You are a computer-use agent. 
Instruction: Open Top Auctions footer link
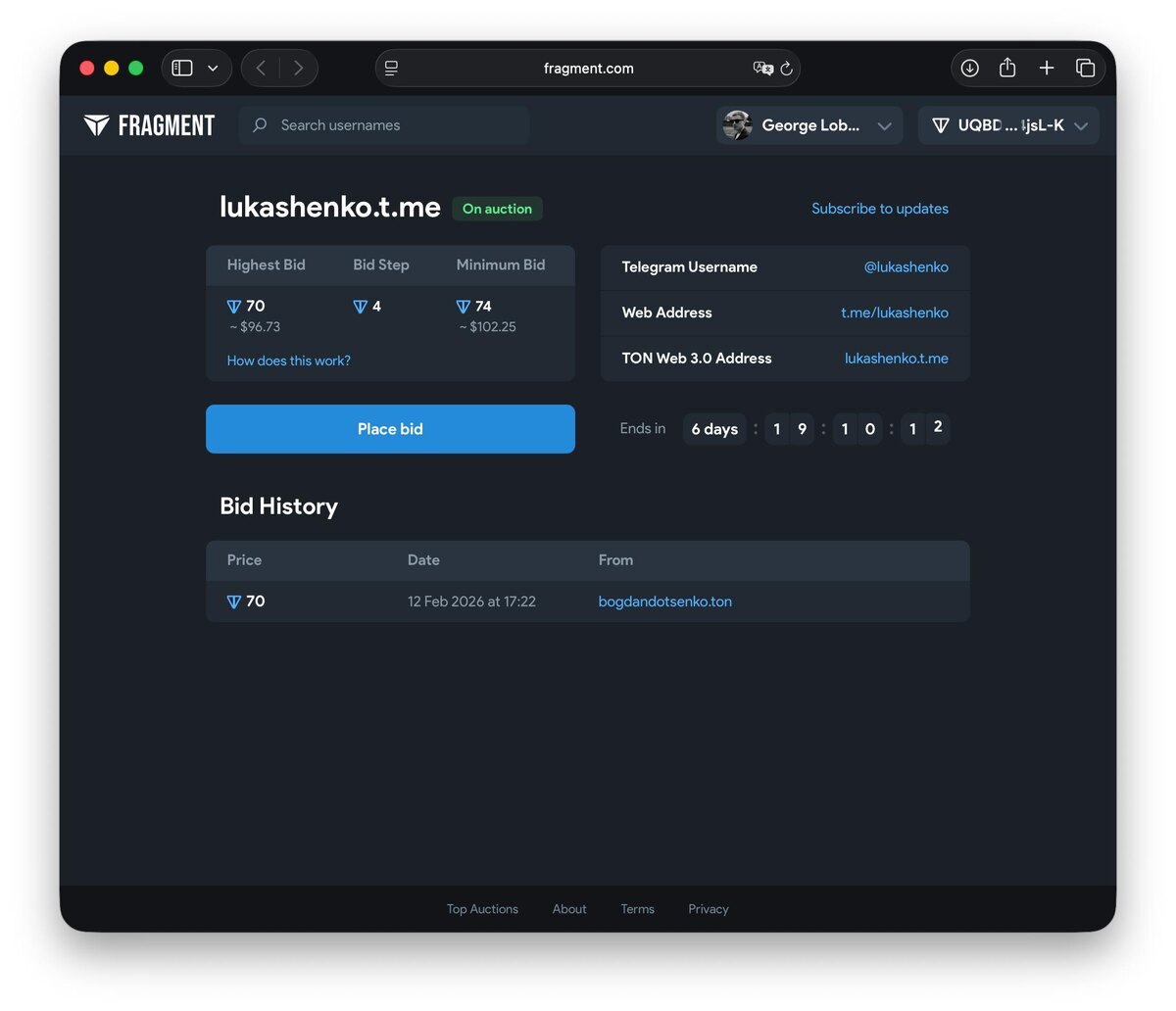tap(482, 909)
